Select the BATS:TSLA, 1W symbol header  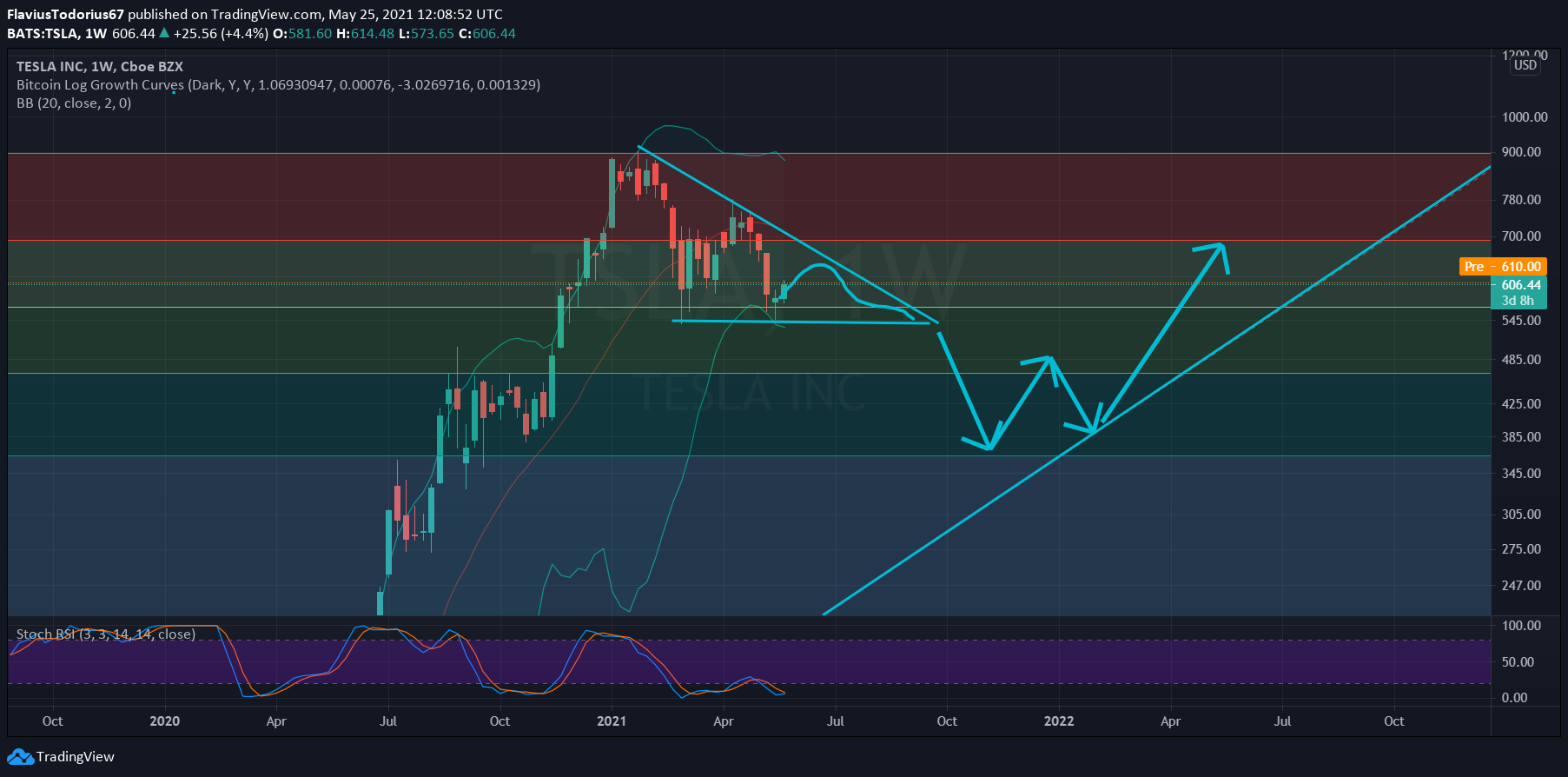(x=57, y=33)
